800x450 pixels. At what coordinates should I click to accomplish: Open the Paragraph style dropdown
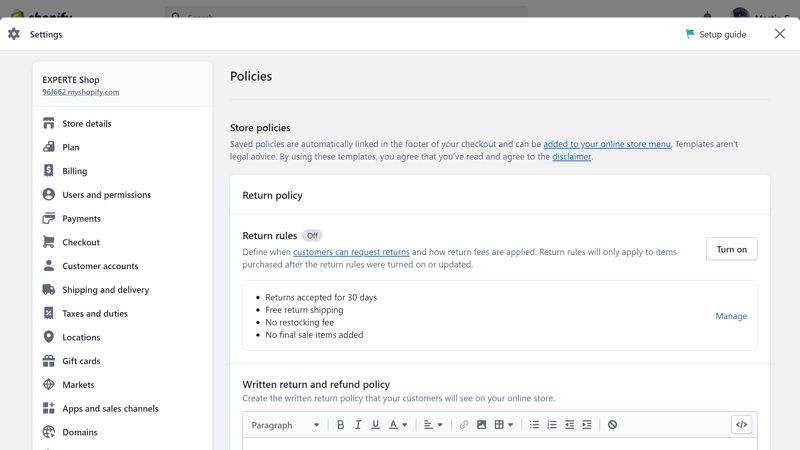coord(285,425)
